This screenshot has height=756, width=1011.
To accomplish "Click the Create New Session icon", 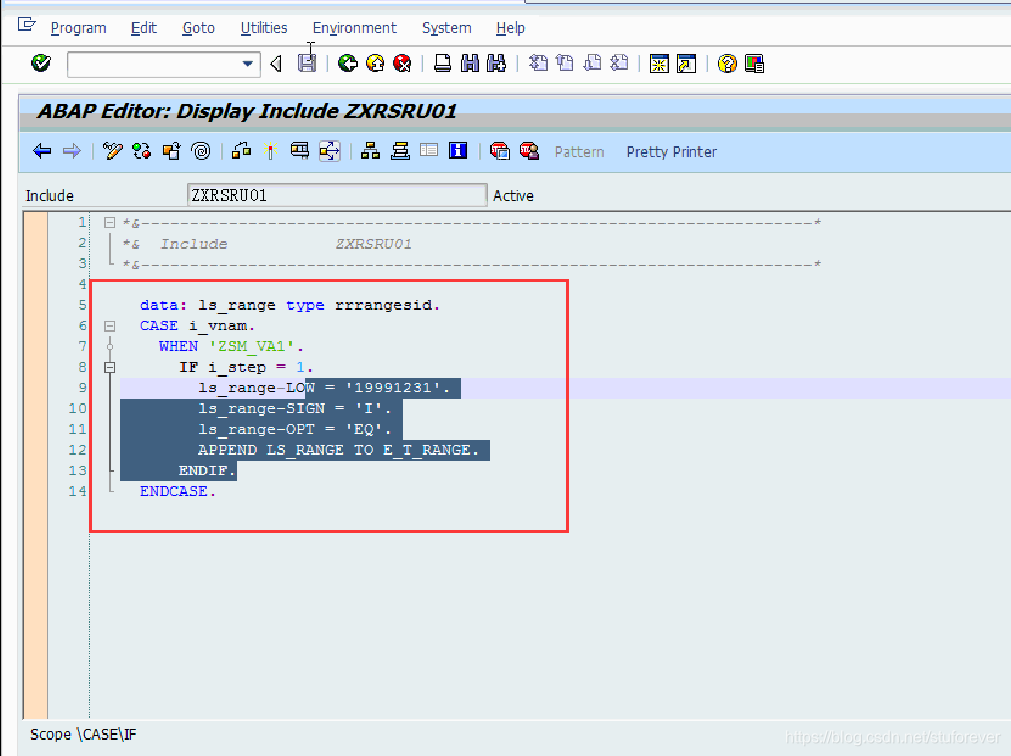I will (659, 63).
